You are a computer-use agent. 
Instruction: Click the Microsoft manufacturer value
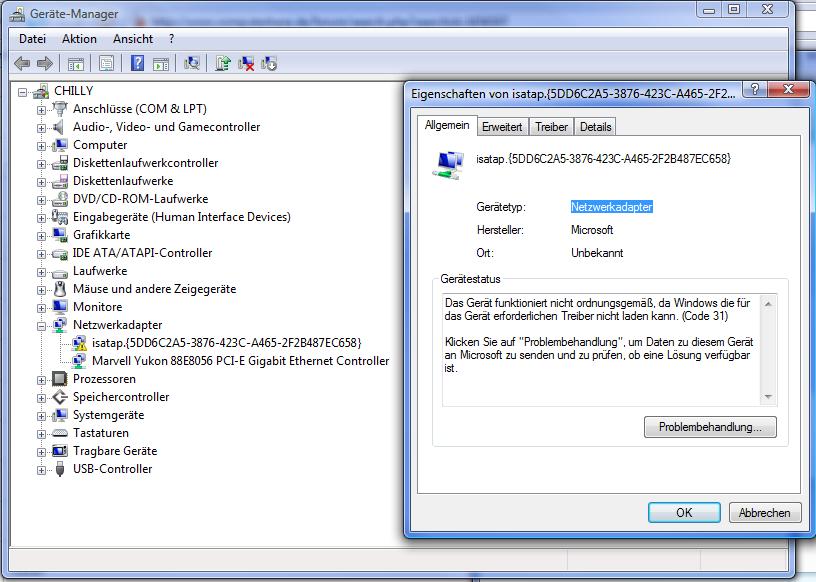click(x=592, y=230)
